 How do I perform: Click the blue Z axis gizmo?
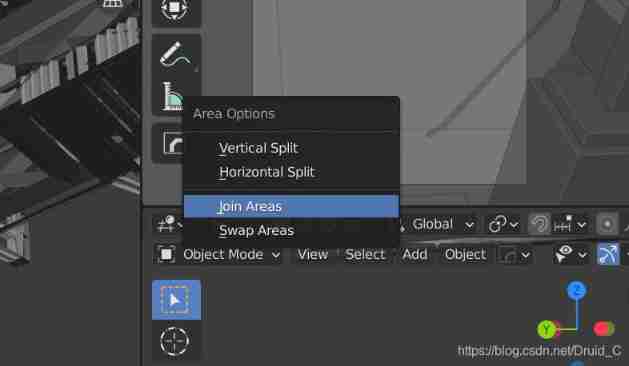(577, 290)
